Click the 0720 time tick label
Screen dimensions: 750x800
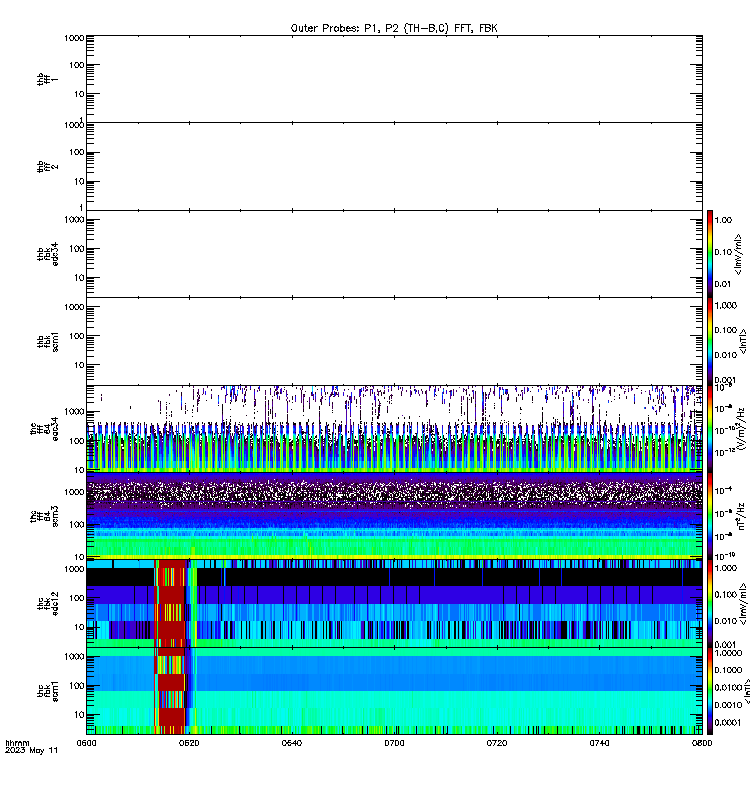496,743
